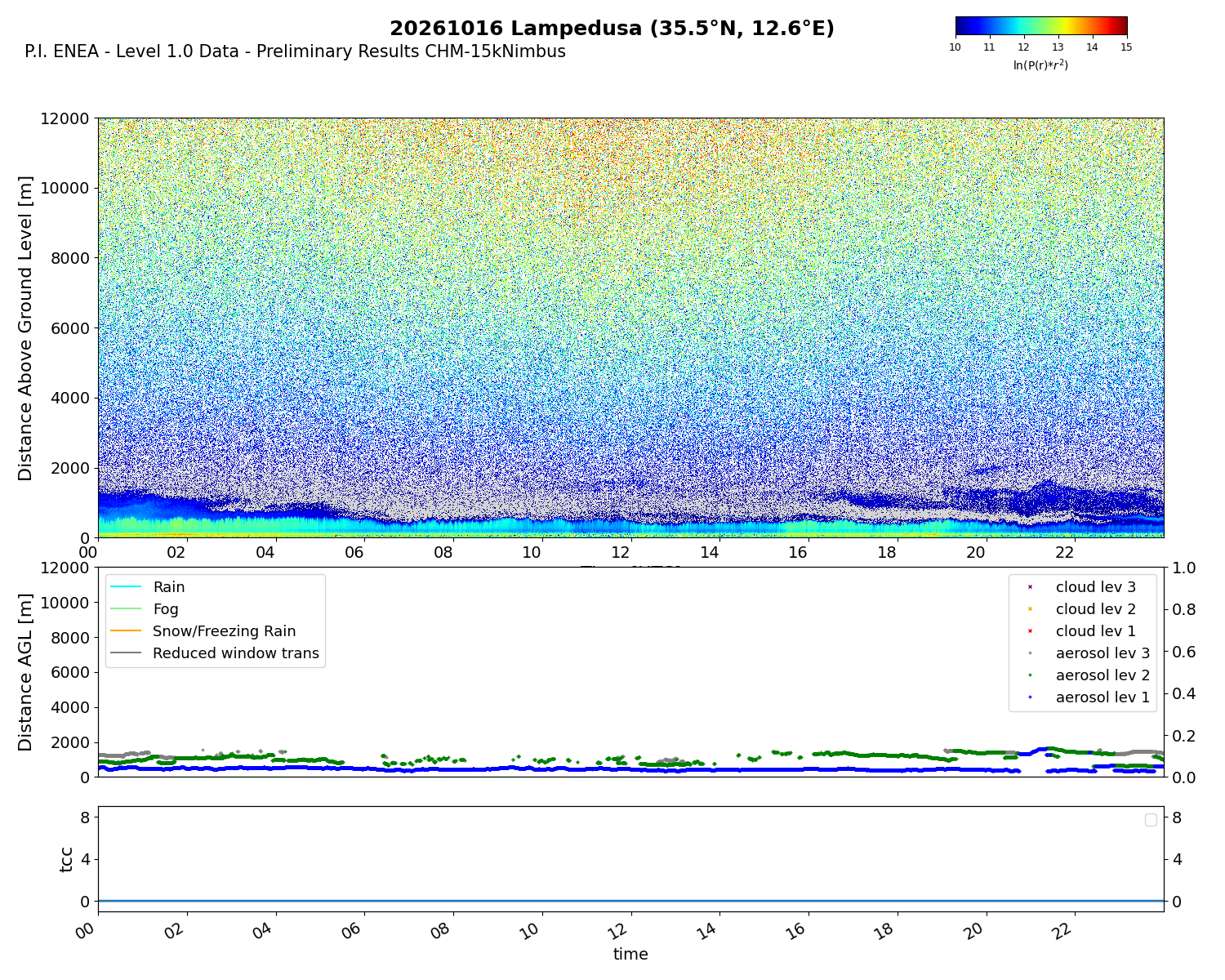The width and height of the screenshot is (1225, 980).
Task: Click the rainbow color scale bar
Action: coord(1041,26)
